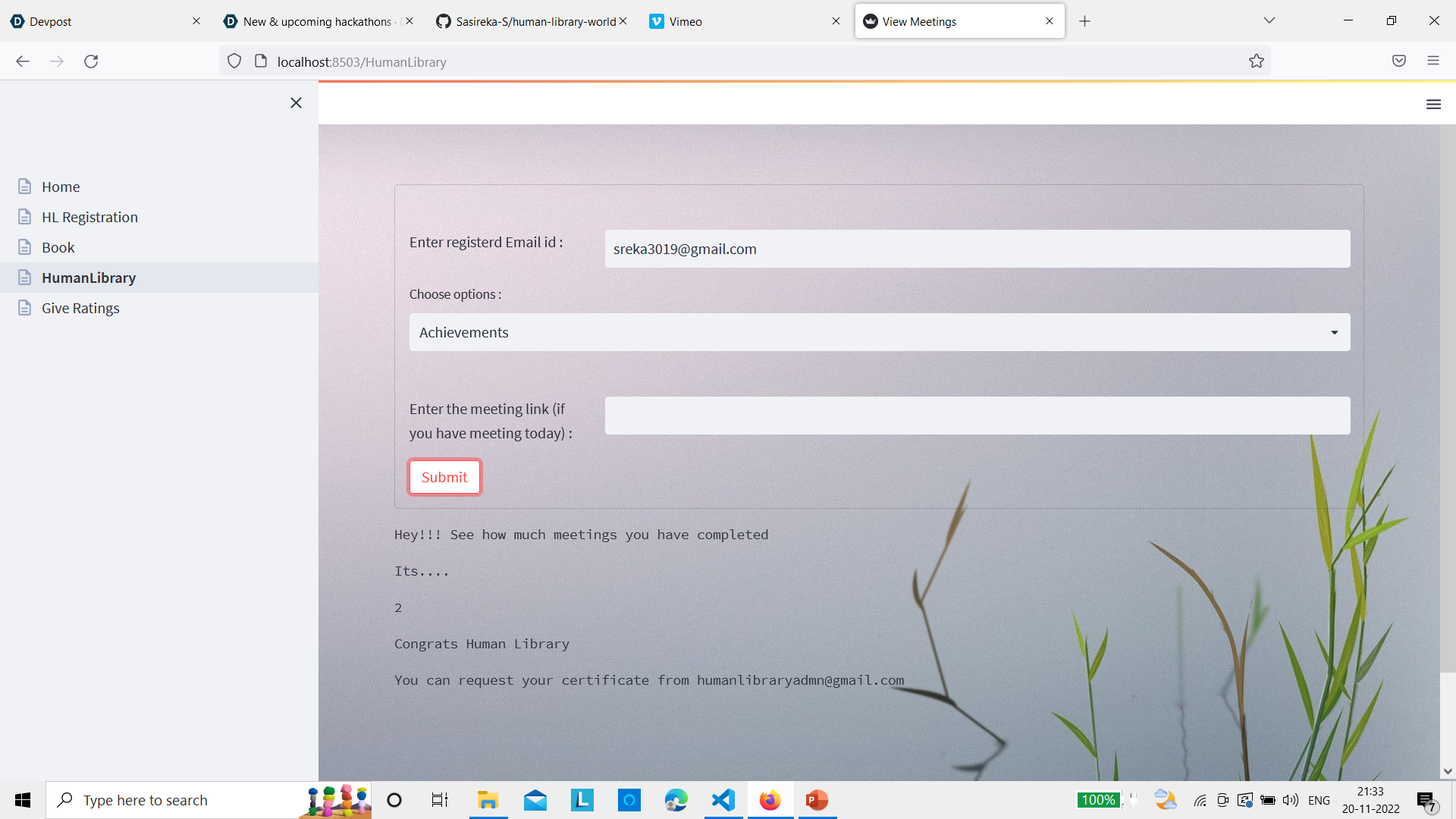Open HL Registration page
The height and width of the screenshot is (819, 1456).
coord(89,217)
